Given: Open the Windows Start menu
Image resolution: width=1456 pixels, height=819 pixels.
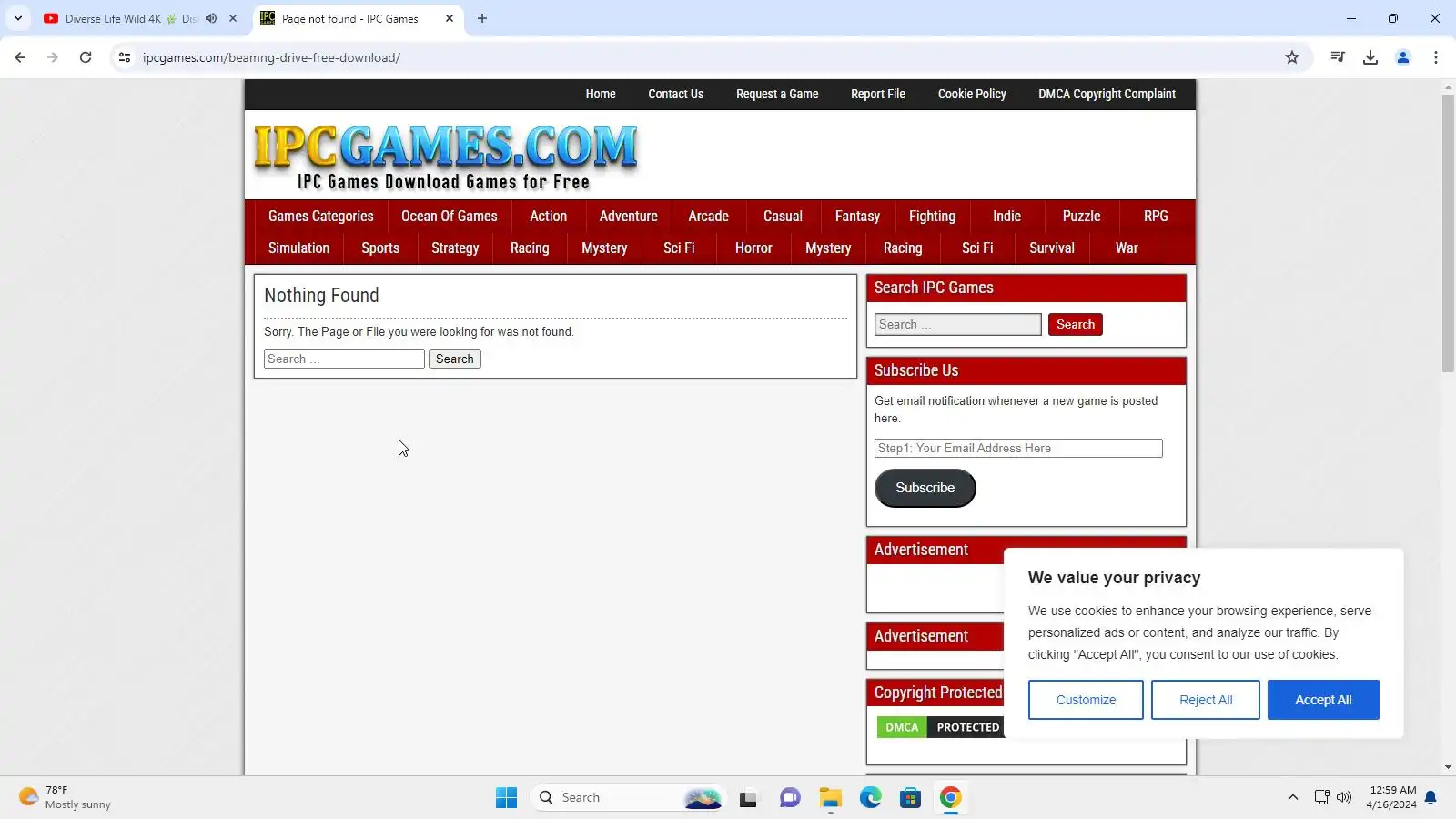Looking at the screenshot, I should point(507,798).
